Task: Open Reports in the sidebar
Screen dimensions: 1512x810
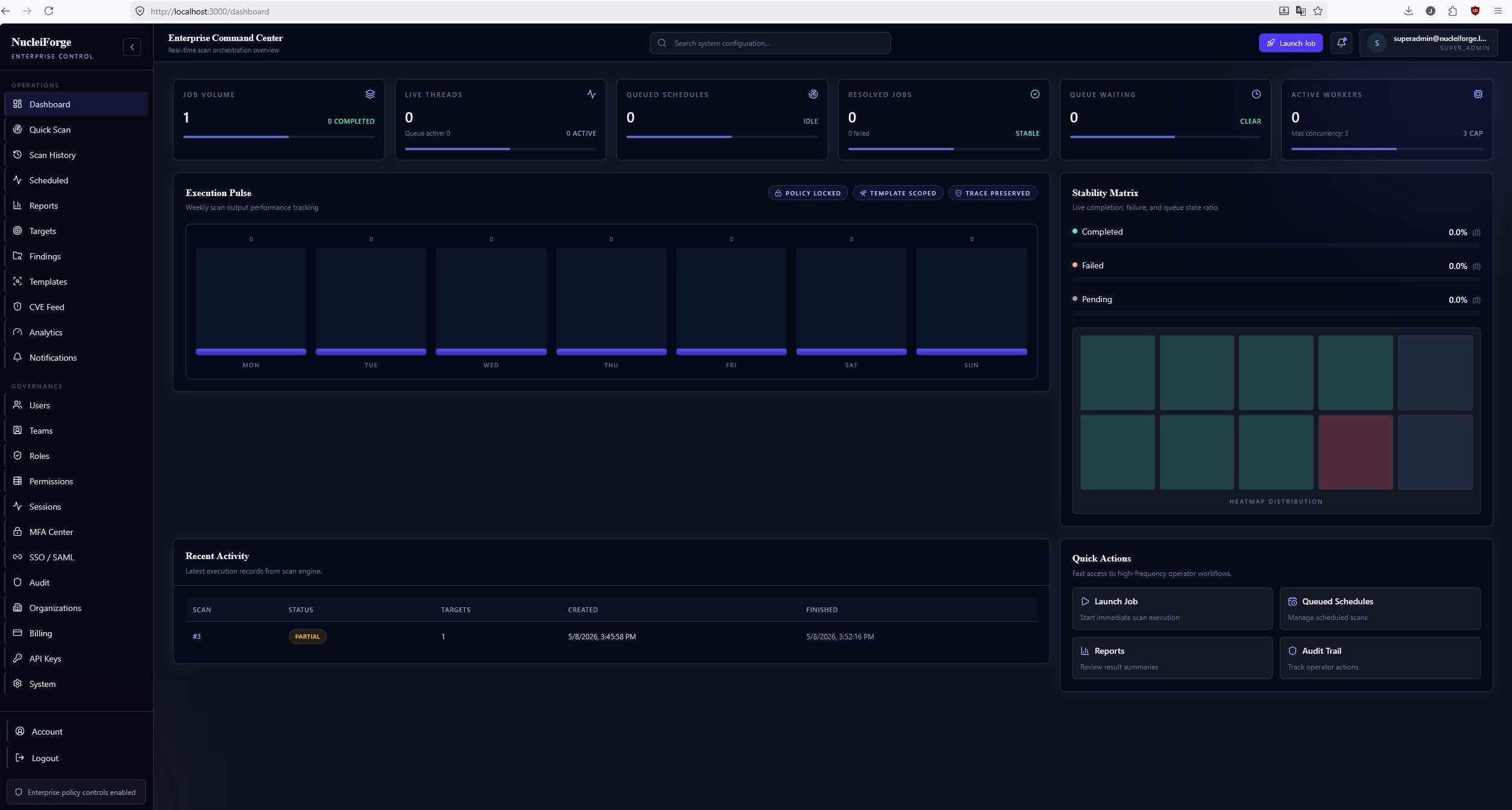Action: [x=76, y=205]
